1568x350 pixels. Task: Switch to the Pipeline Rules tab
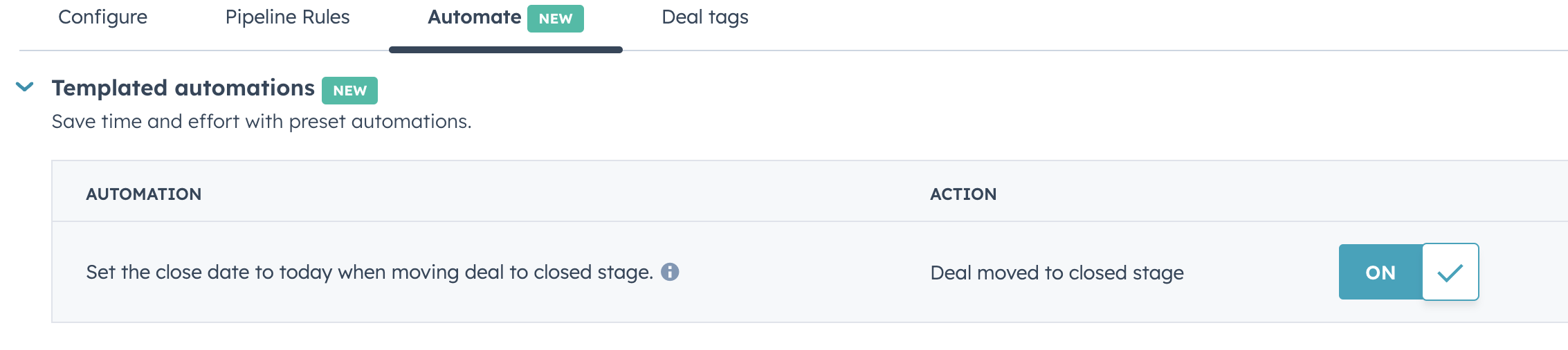[x=287, y=17]
